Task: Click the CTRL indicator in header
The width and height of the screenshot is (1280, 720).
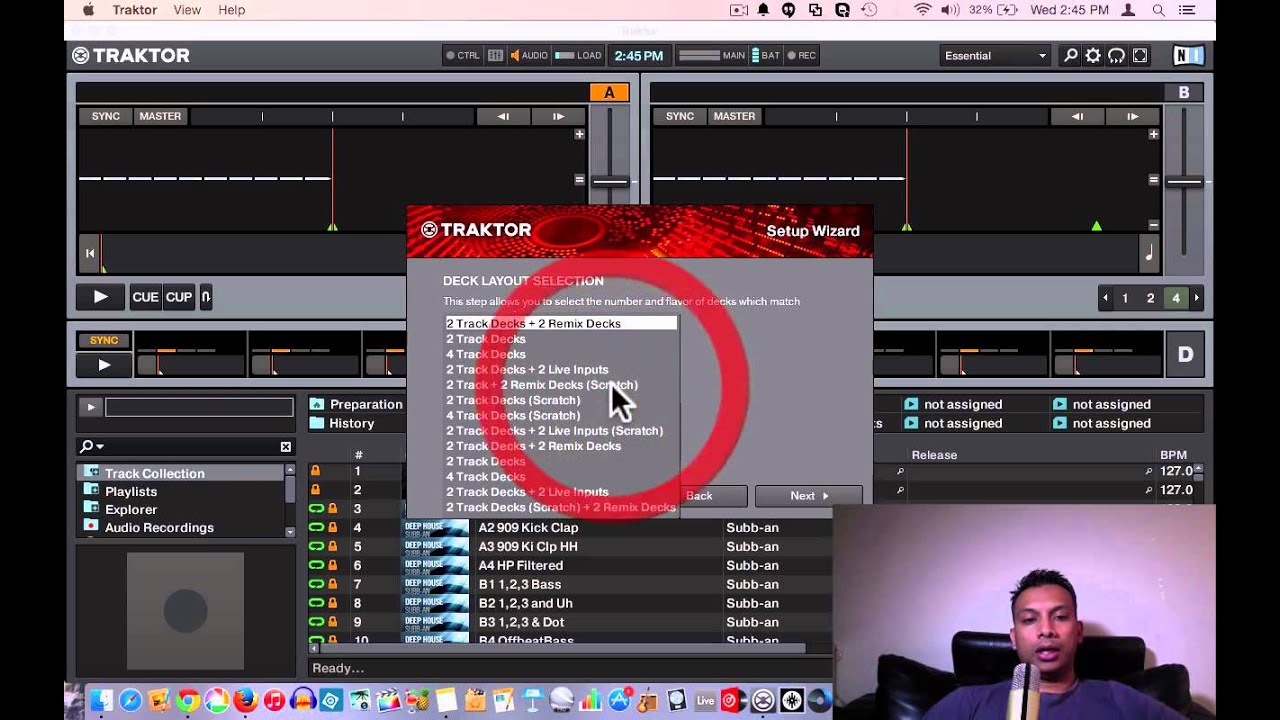Action: pyautogui.click(x=463, y=56)
